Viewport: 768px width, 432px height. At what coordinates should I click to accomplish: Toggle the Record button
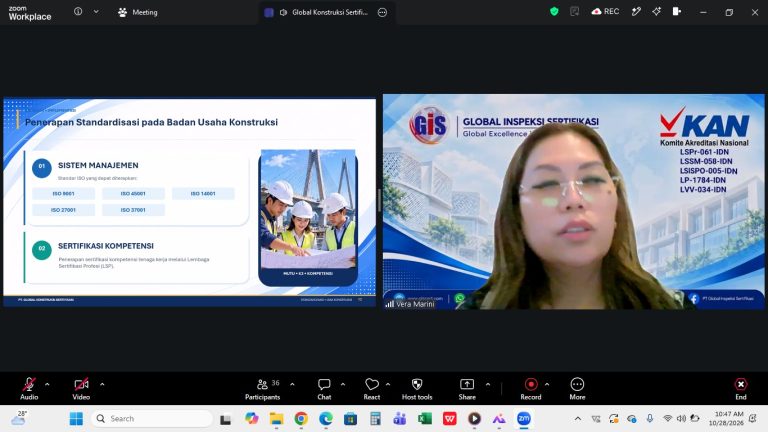coord(531,389)
